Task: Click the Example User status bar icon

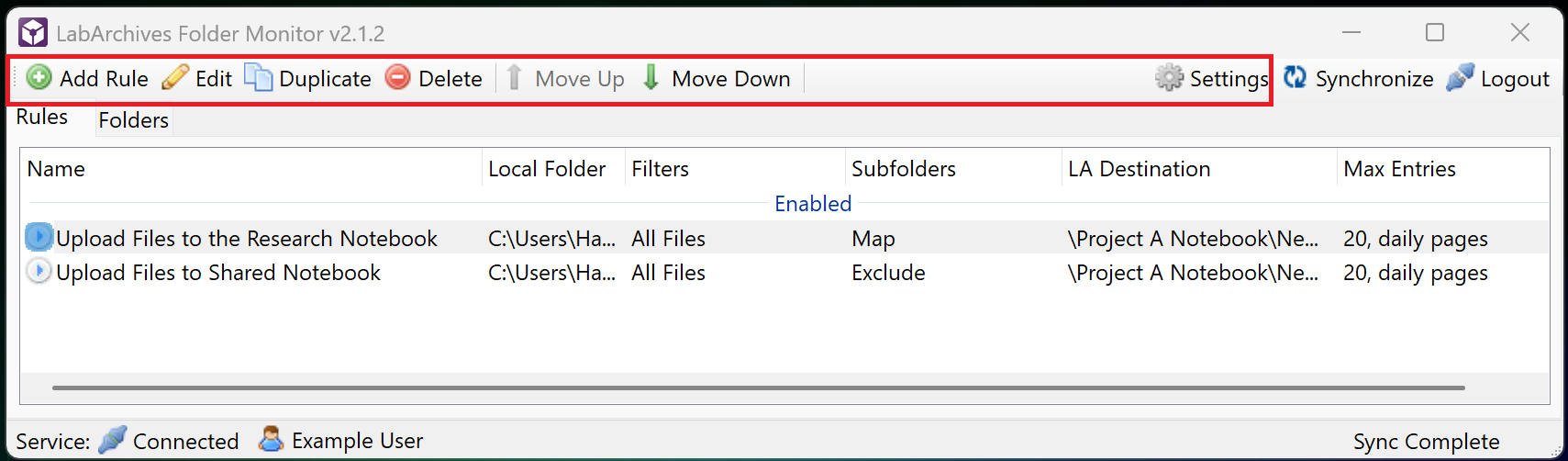Action: (x=271, y=440)
